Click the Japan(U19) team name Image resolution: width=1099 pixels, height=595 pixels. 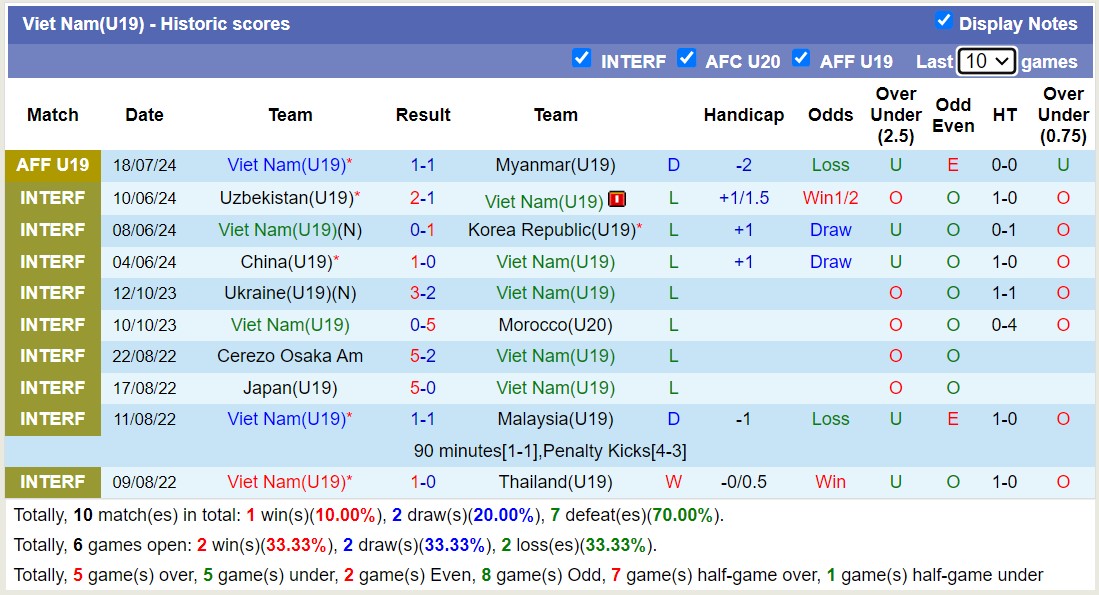click(x=290, y=388)
